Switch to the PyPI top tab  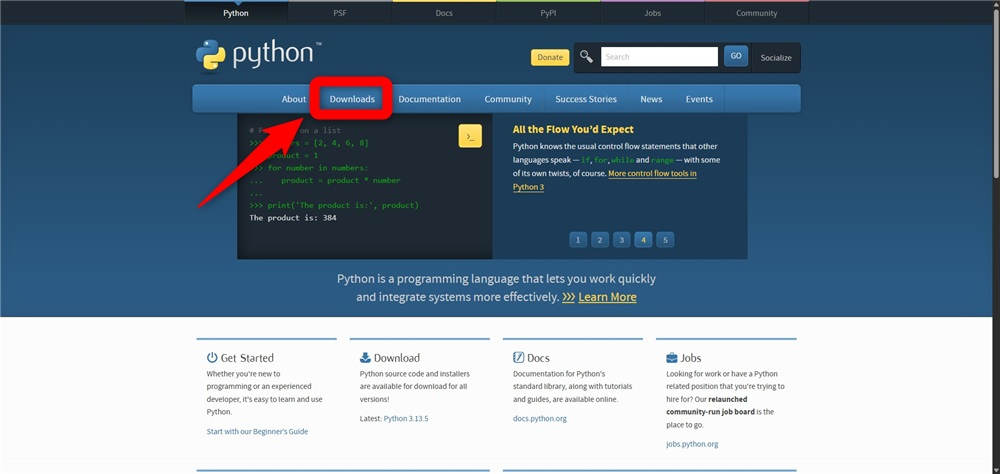548,13
